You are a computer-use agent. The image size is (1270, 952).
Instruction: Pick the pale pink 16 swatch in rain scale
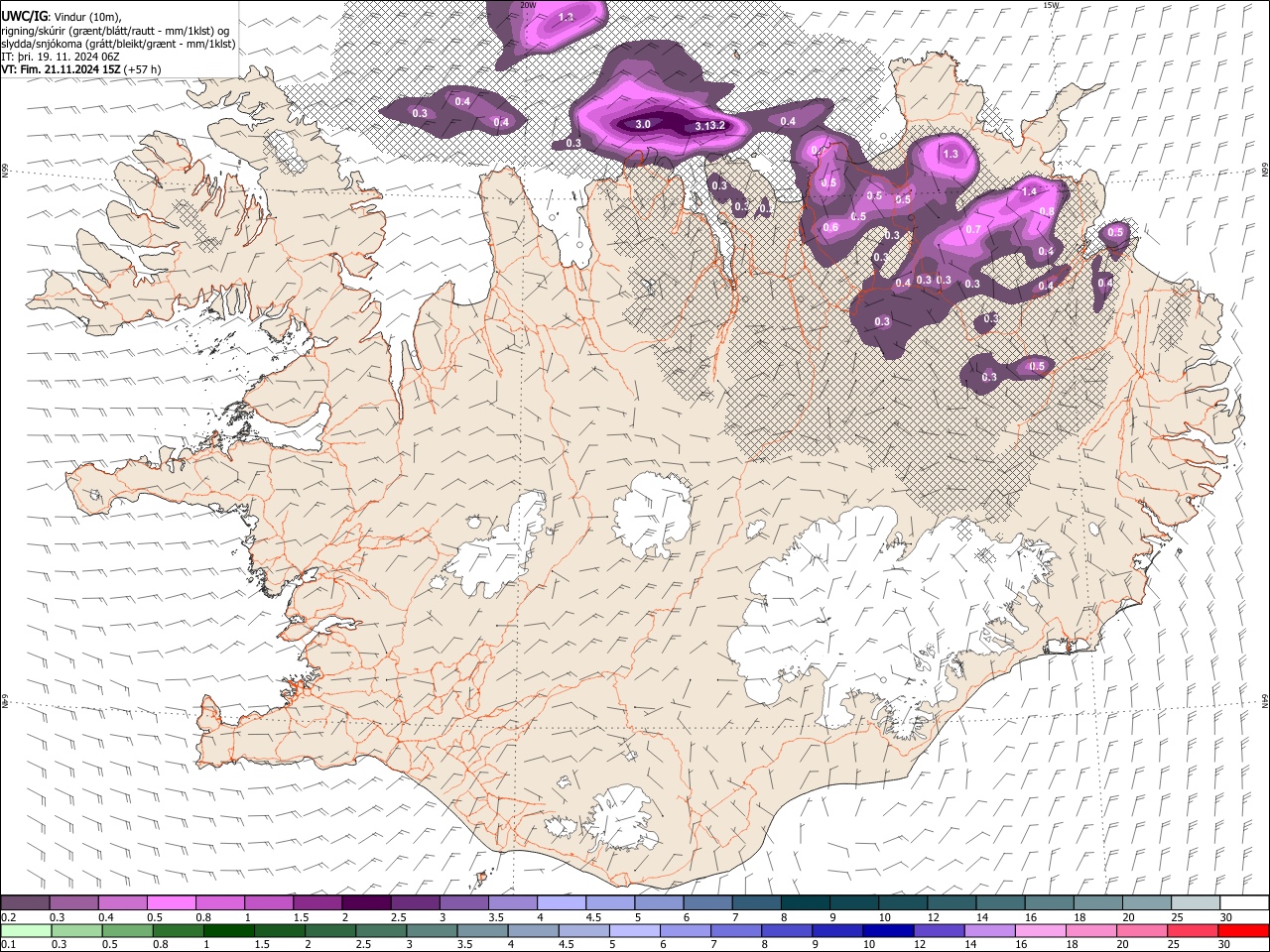(1041, 931)
